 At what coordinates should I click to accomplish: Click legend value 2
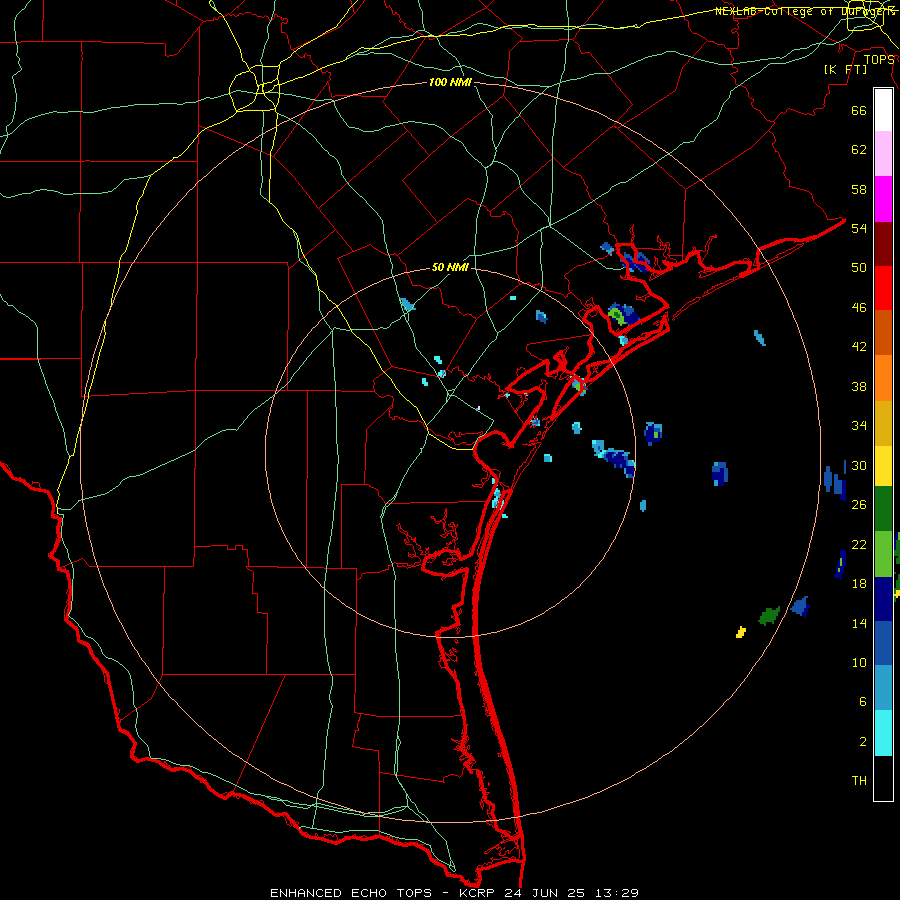click(x=862, y=742)
